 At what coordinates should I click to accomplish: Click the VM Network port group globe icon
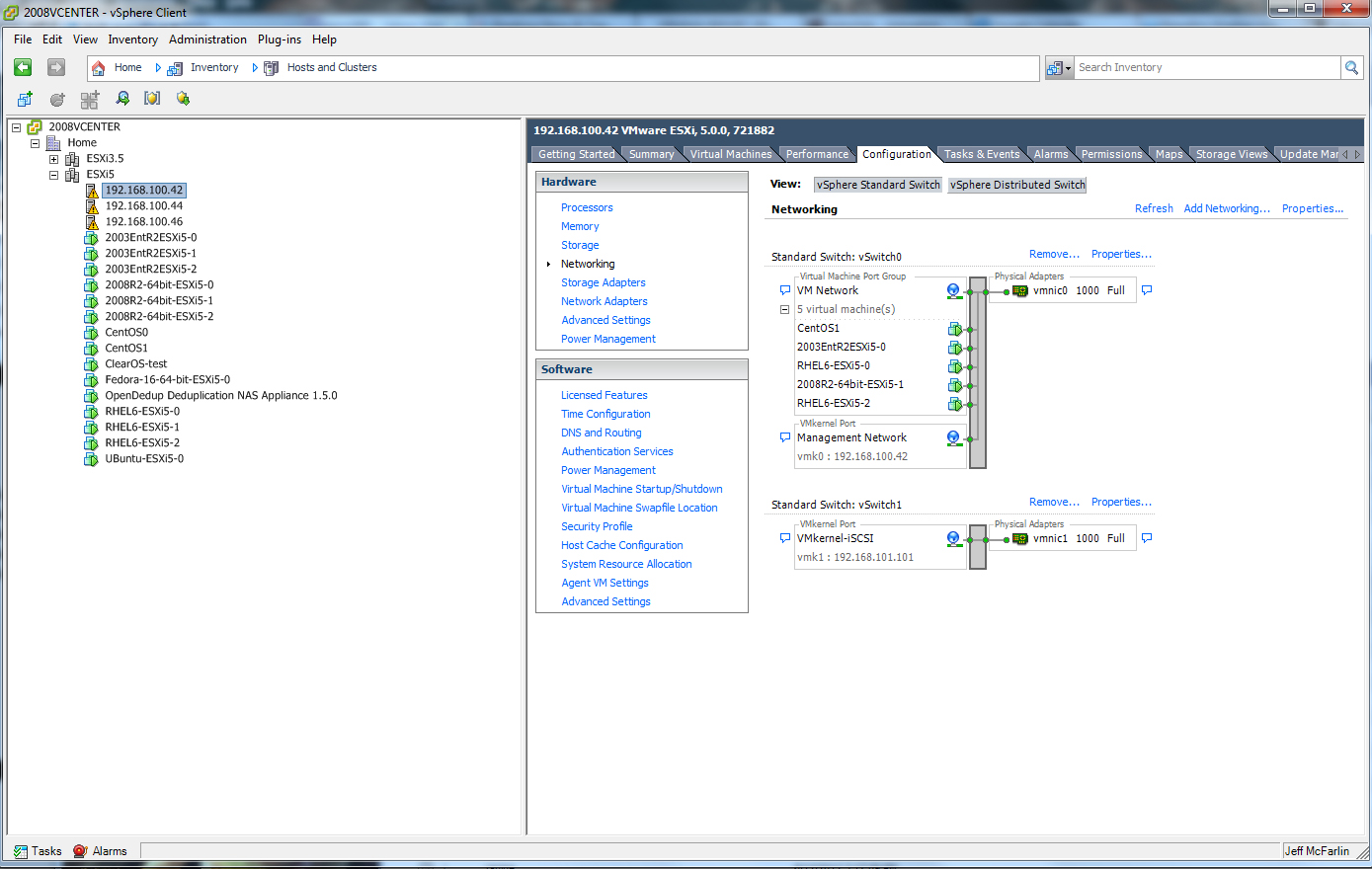[953, 291]
